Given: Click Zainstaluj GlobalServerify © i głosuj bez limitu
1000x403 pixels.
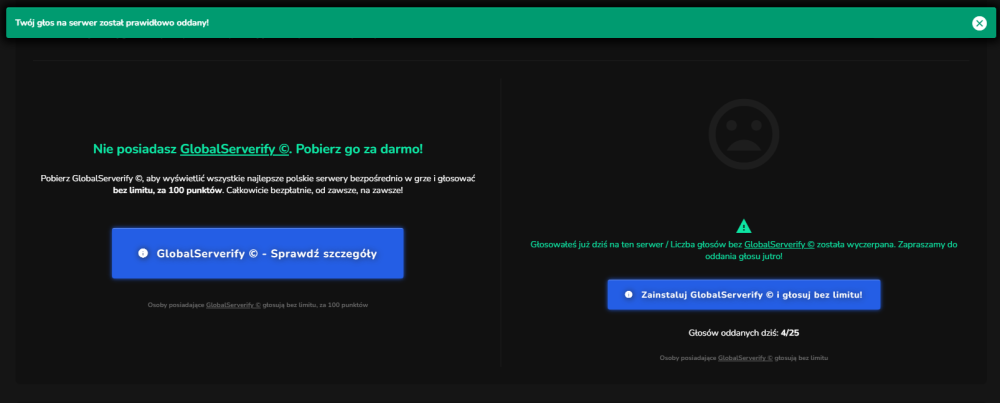Looking at the screenshot, I should [x=744, y=295].
